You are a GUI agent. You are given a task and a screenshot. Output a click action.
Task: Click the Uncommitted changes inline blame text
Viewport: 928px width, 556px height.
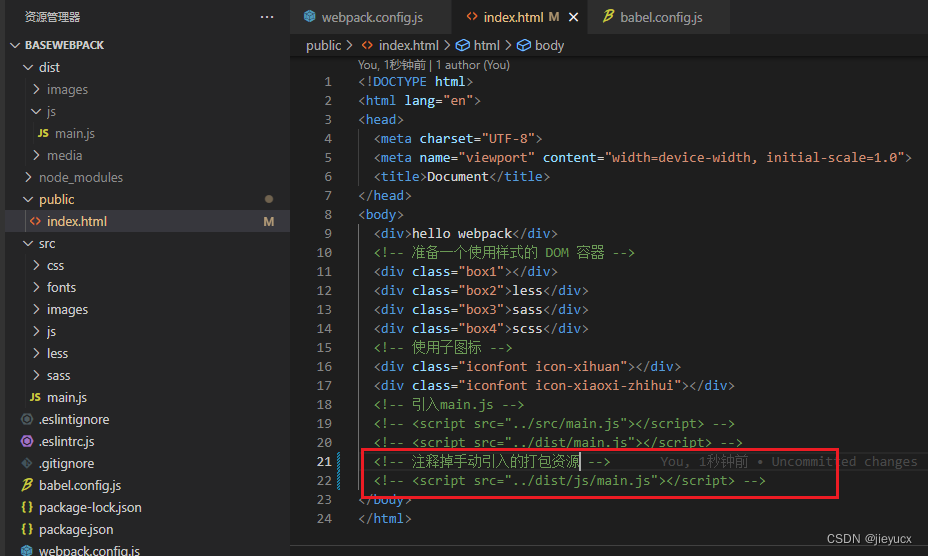[x=844, y=461]
